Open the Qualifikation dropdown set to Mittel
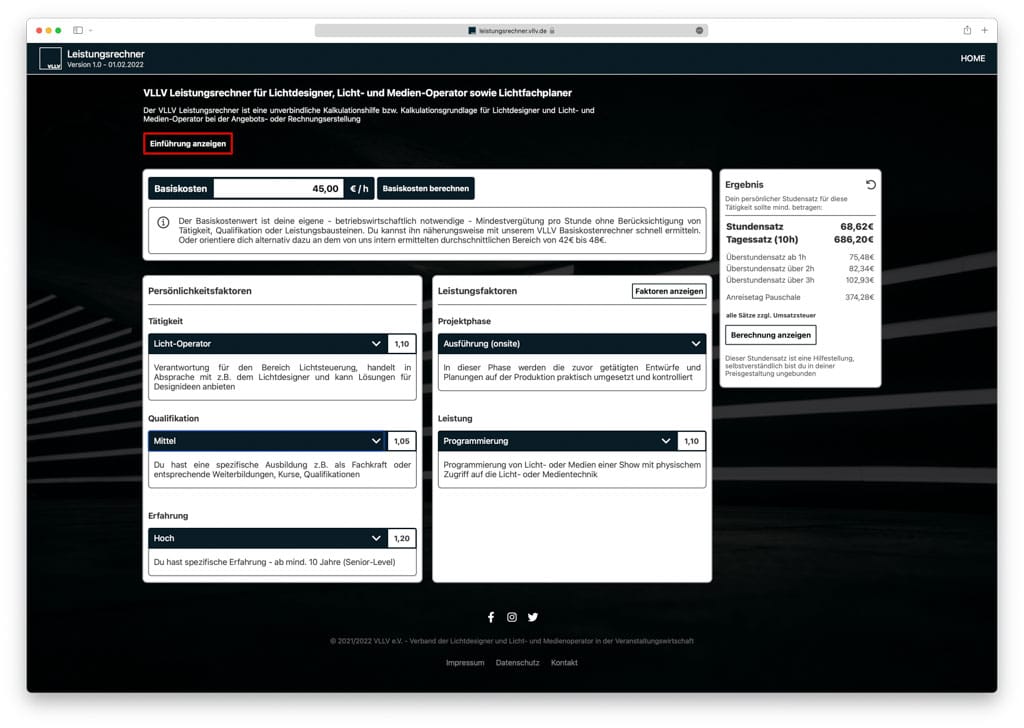 (x=266, y=441)
